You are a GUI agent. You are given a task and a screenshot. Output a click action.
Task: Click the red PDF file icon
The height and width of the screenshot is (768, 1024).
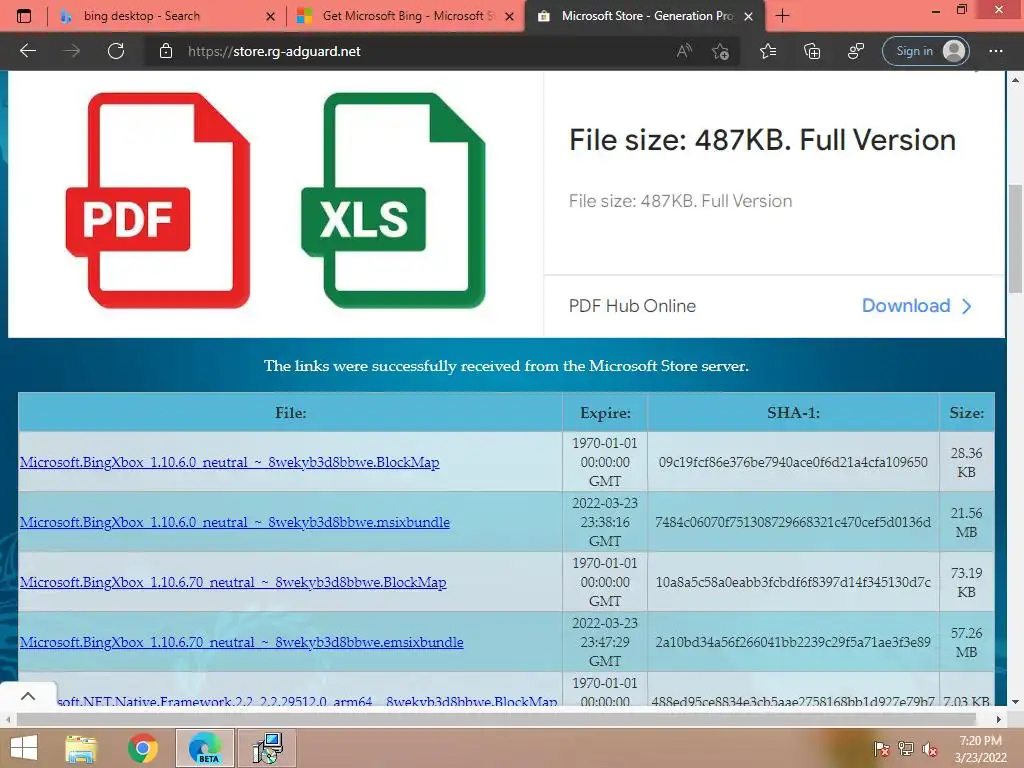tap(158, 200)
